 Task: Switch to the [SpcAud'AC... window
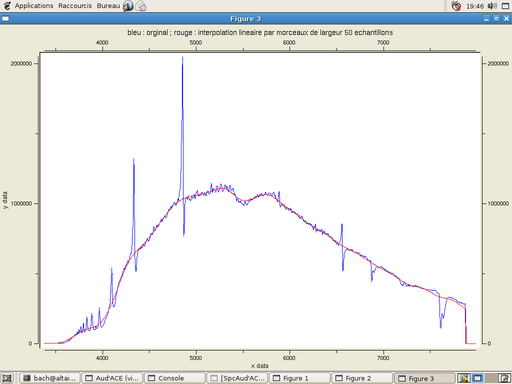tap(237, 378)
